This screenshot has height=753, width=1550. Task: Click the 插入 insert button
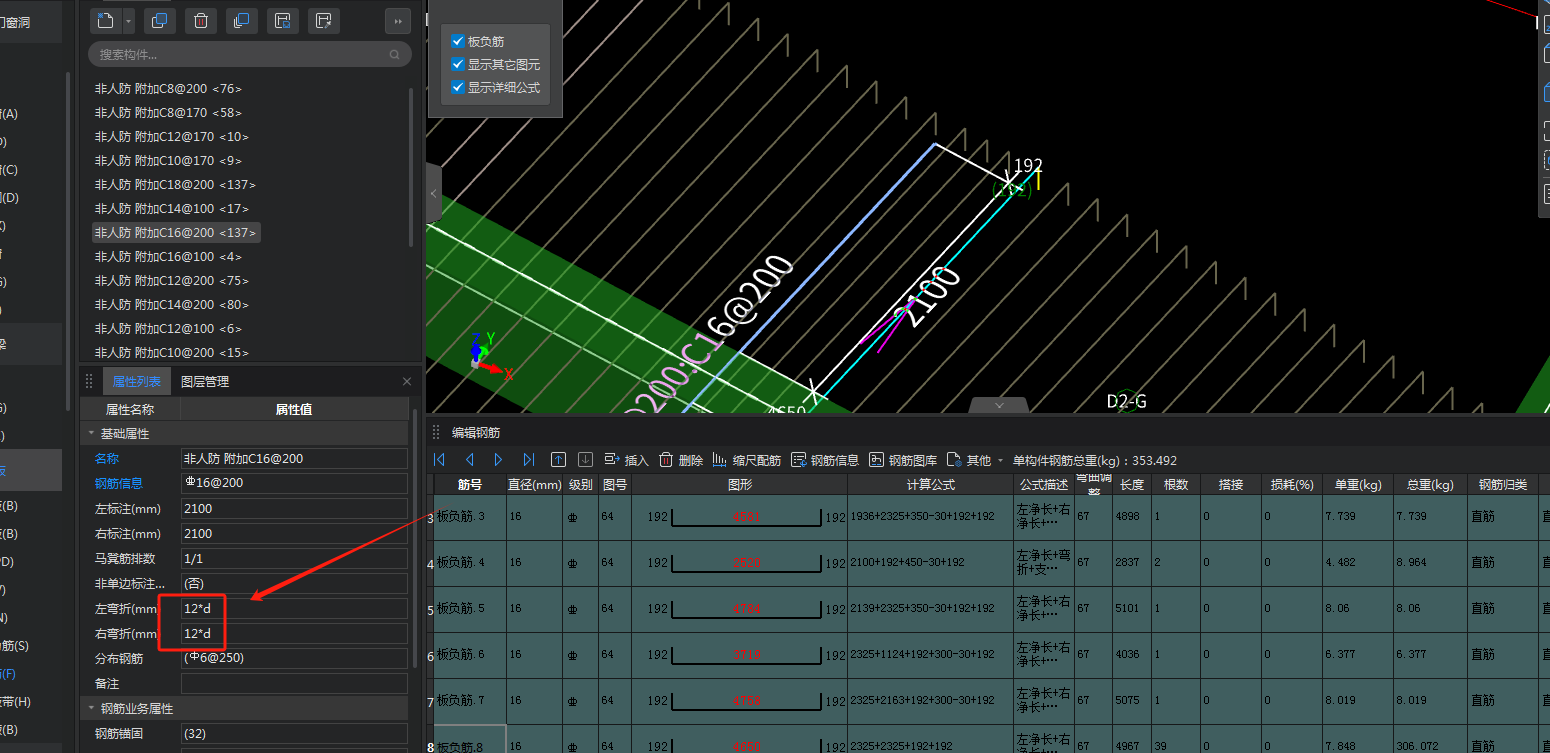[626, 460]
